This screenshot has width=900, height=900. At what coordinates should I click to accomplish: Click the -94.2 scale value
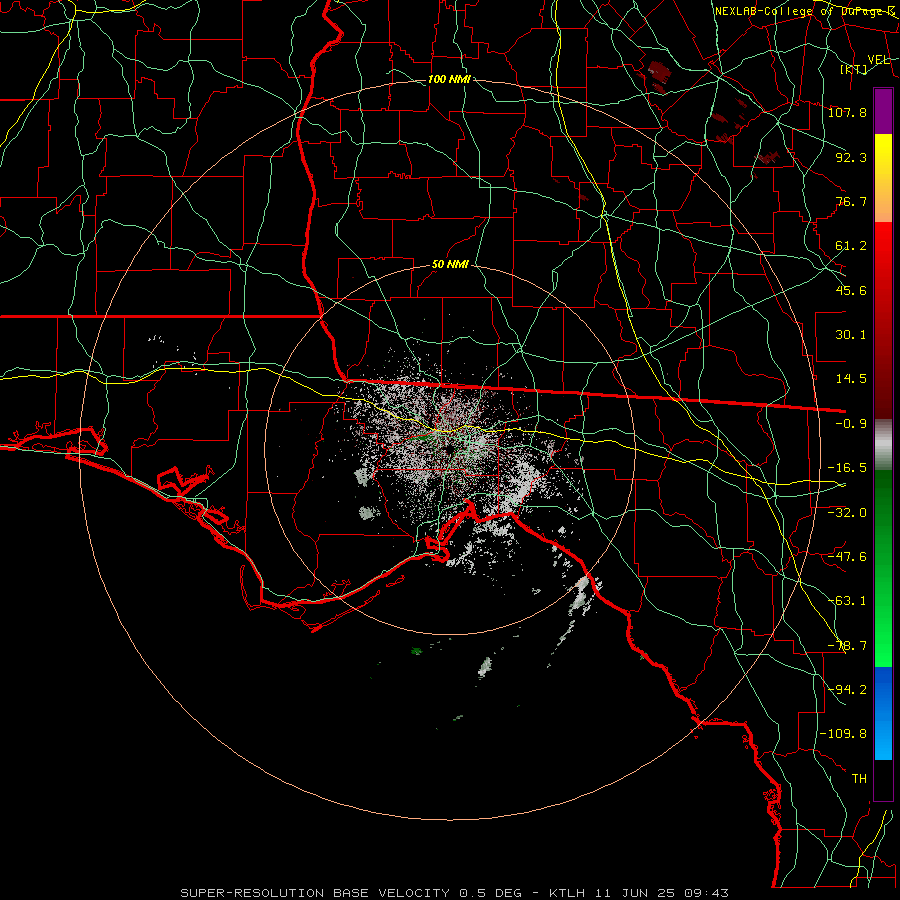847,689
